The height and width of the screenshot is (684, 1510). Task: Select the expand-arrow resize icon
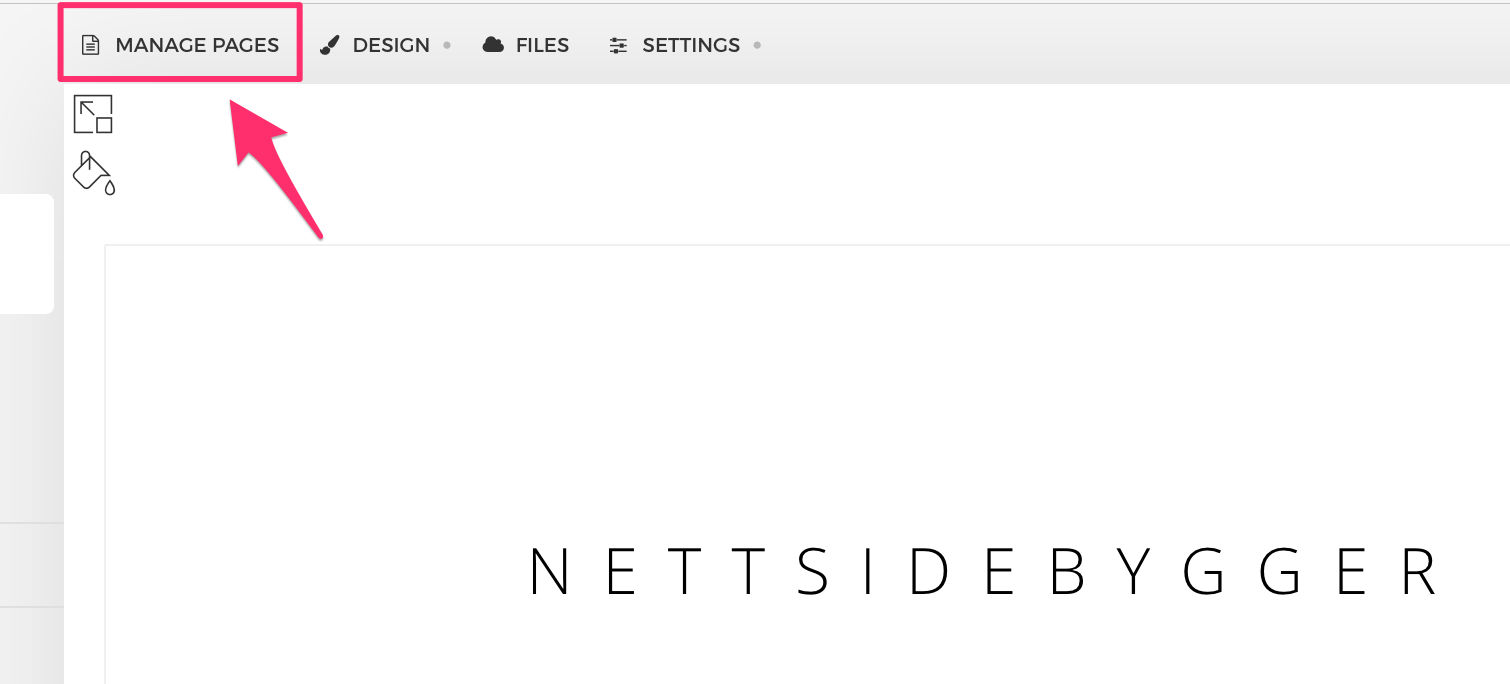point(93,114)
